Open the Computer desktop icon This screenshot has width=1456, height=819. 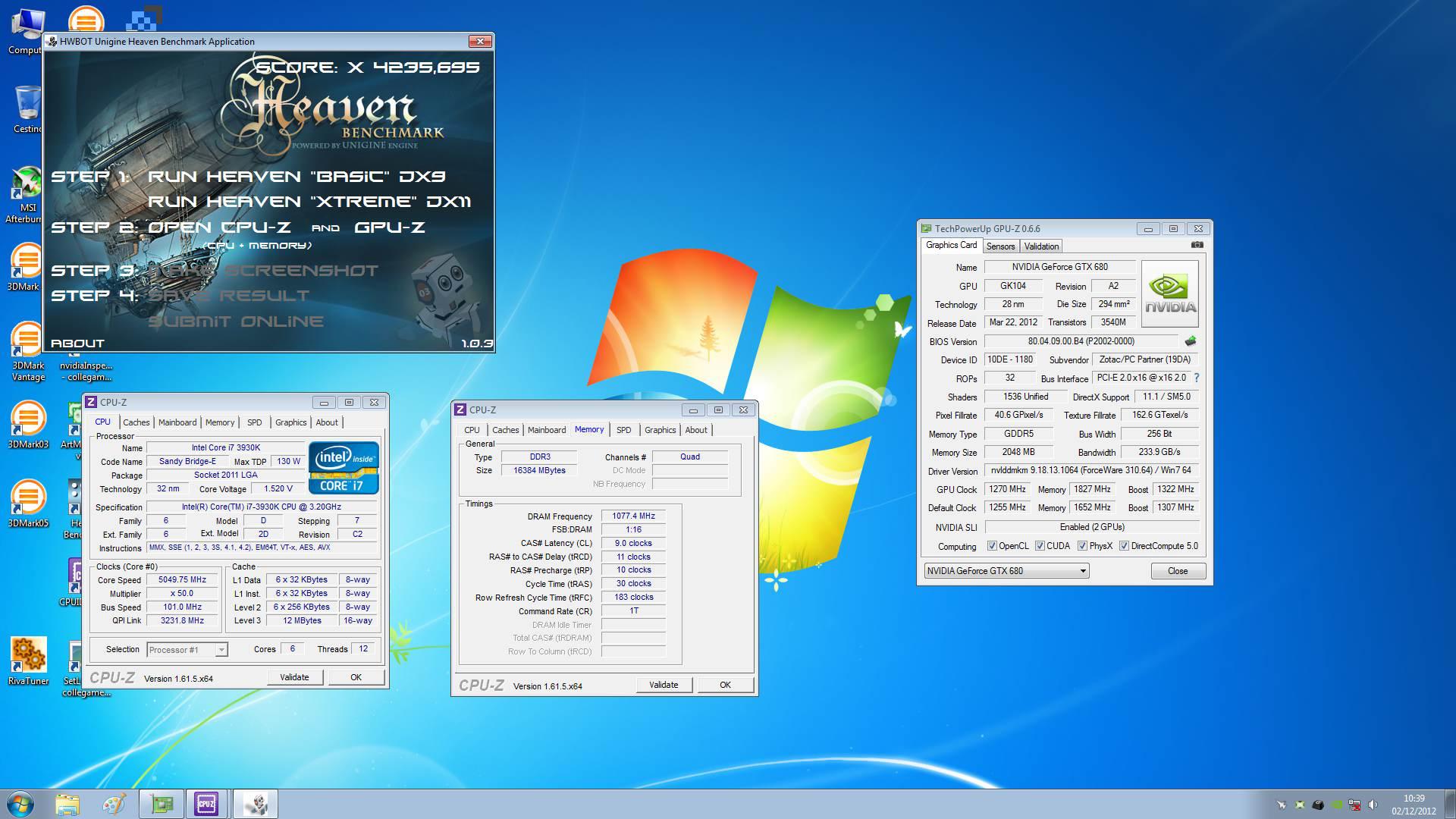click(26, 30)
